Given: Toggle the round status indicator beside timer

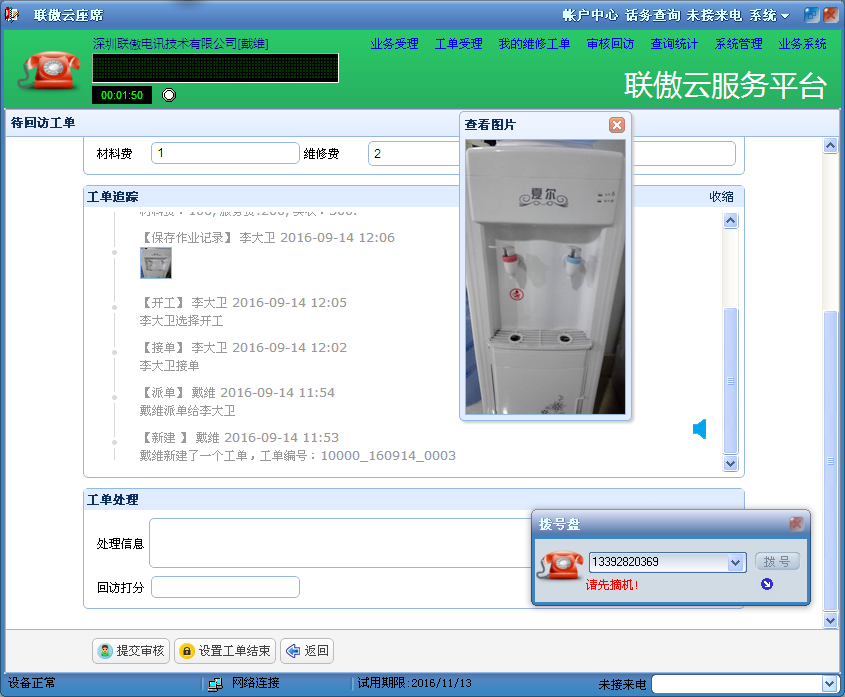Looking at the screenshot, I should [169, 95].
